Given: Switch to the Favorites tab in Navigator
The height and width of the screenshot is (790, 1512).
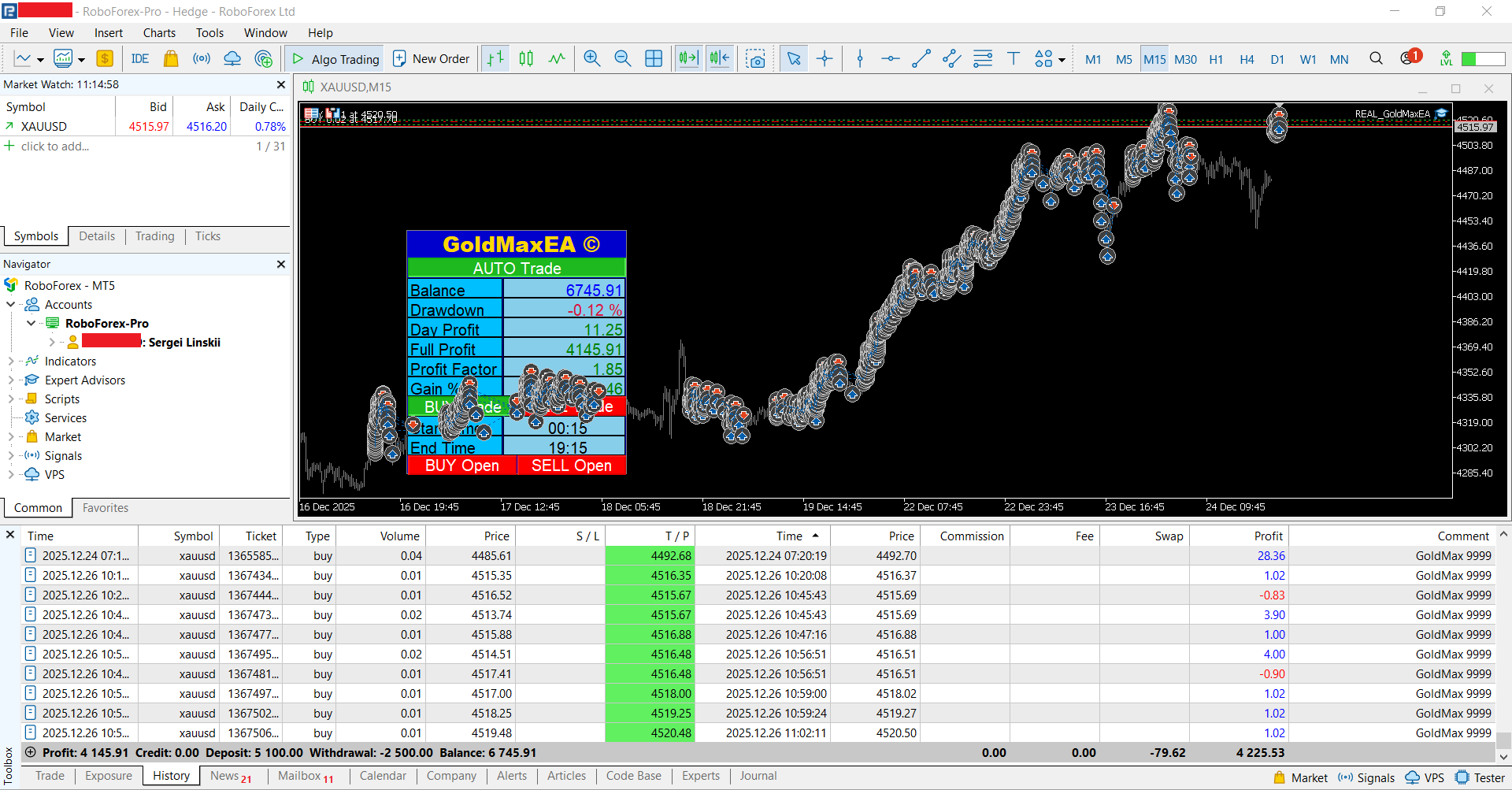Looking at the screenshot, I should tap(106, 508).
